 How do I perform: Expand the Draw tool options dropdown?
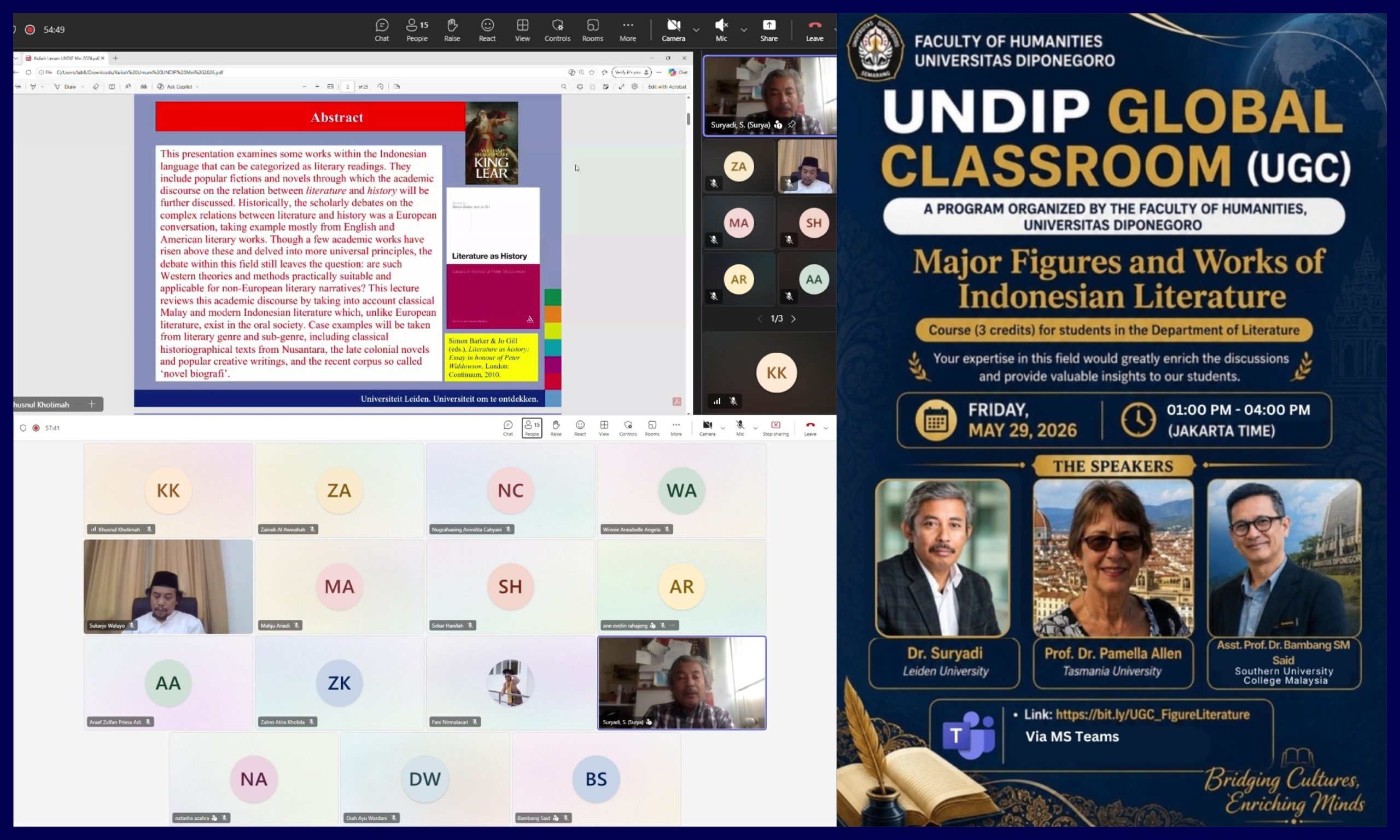(83, 86)
